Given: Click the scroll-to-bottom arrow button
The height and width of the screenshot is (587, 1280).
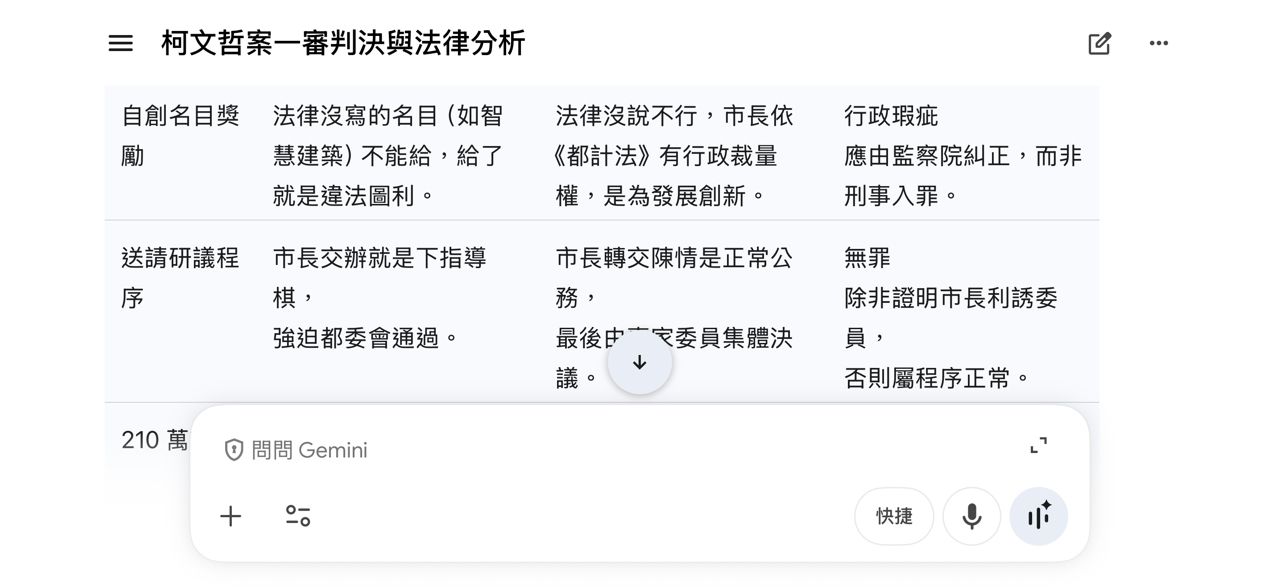Looking at the screenshot, I should tap(640, 362).
